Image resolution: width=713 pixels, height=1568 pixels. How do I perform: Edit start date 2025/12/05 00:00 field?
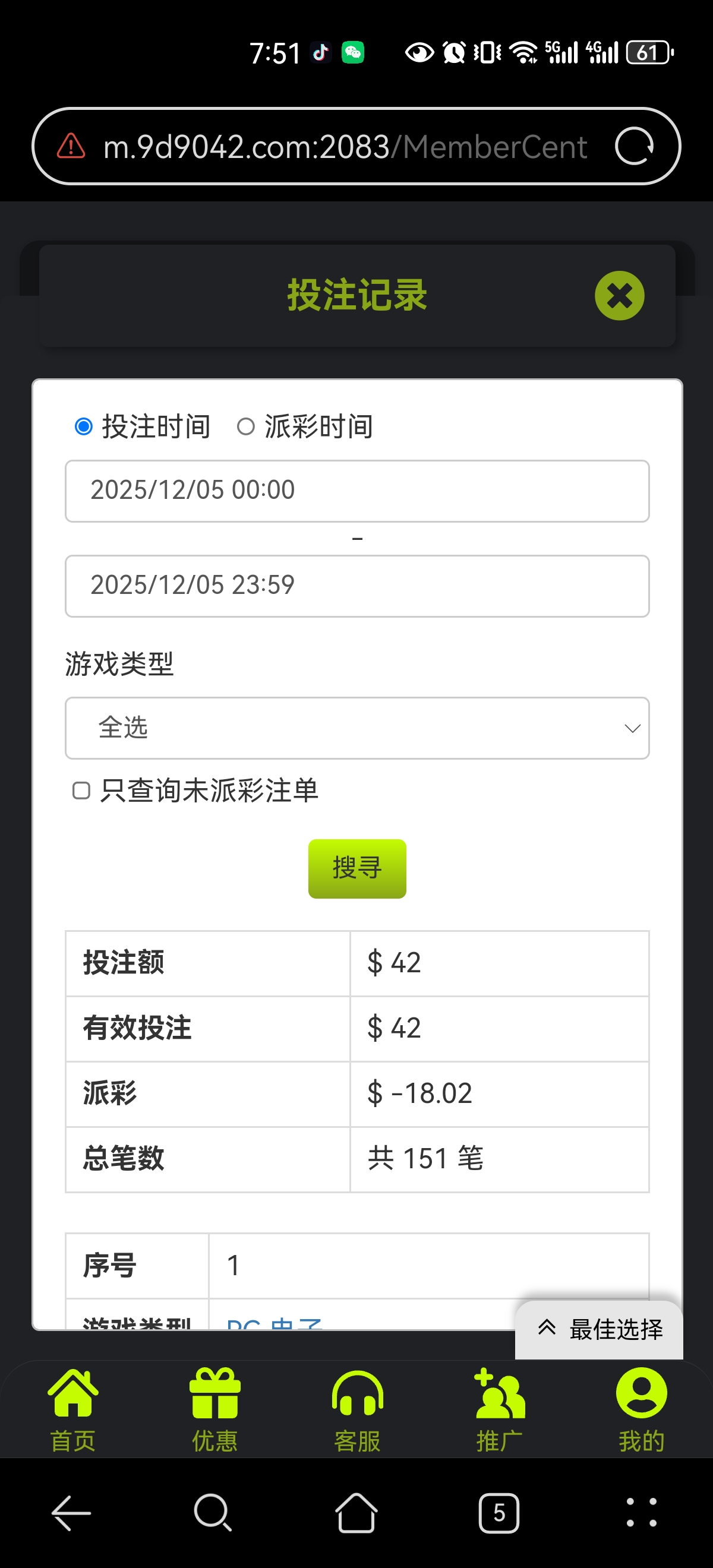coord(357,491)
